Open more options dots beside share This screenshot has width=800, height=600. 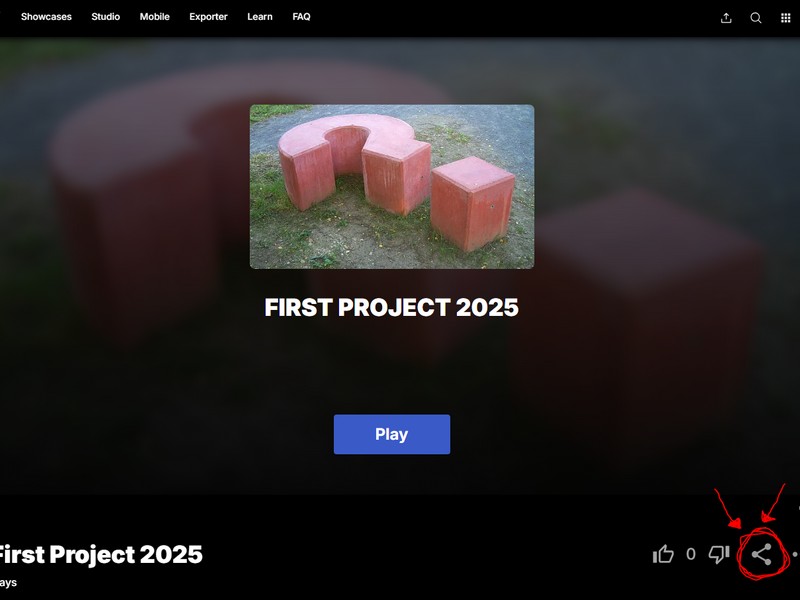tap(796, 554)
